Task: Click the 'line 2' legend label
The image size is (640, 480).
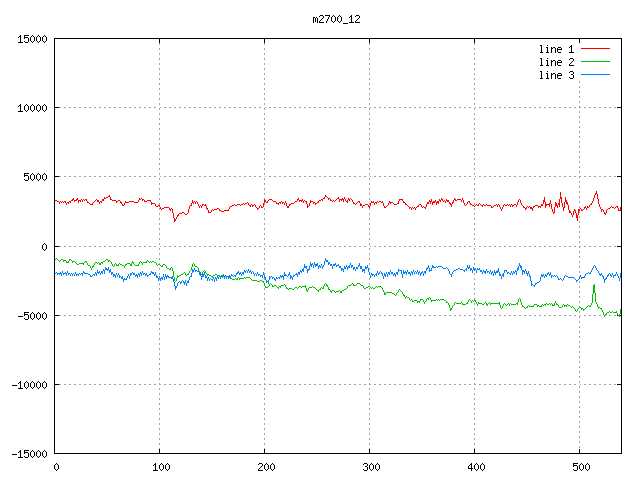Action: (556, 62)
